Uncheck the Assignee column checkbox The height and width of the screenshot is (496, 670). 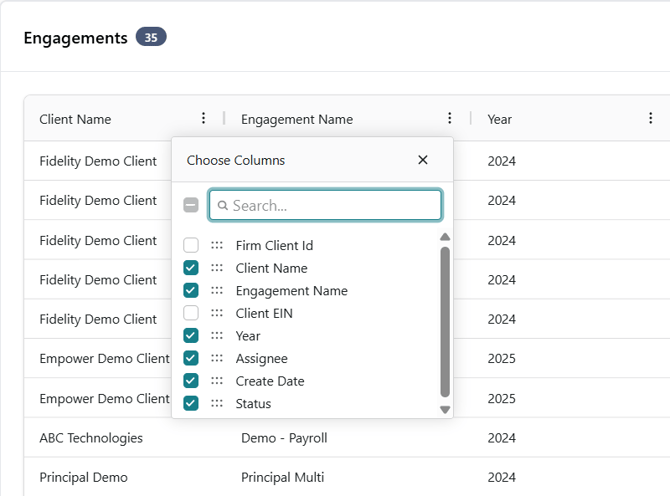191,358
